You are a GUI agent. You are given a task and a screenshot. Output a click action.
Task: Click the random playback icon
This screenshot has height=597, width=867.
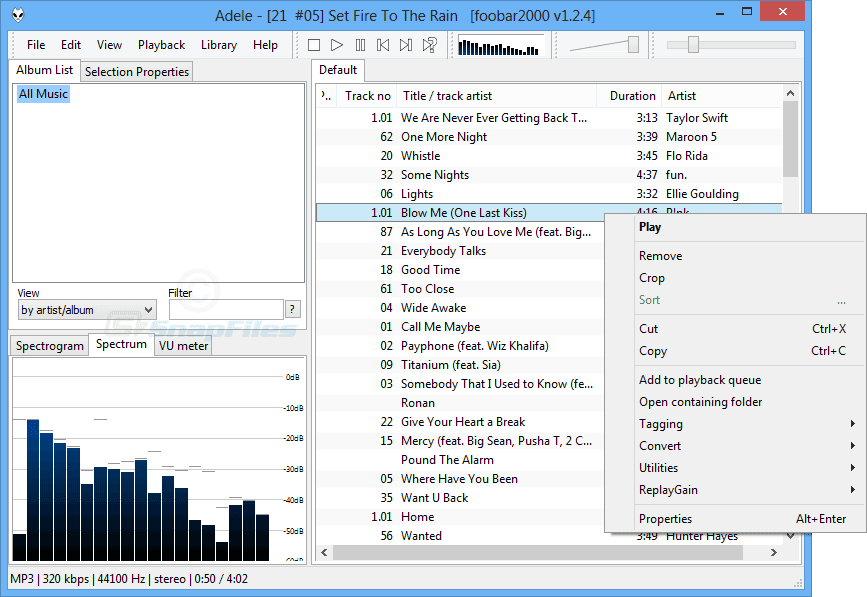[430, 45]
